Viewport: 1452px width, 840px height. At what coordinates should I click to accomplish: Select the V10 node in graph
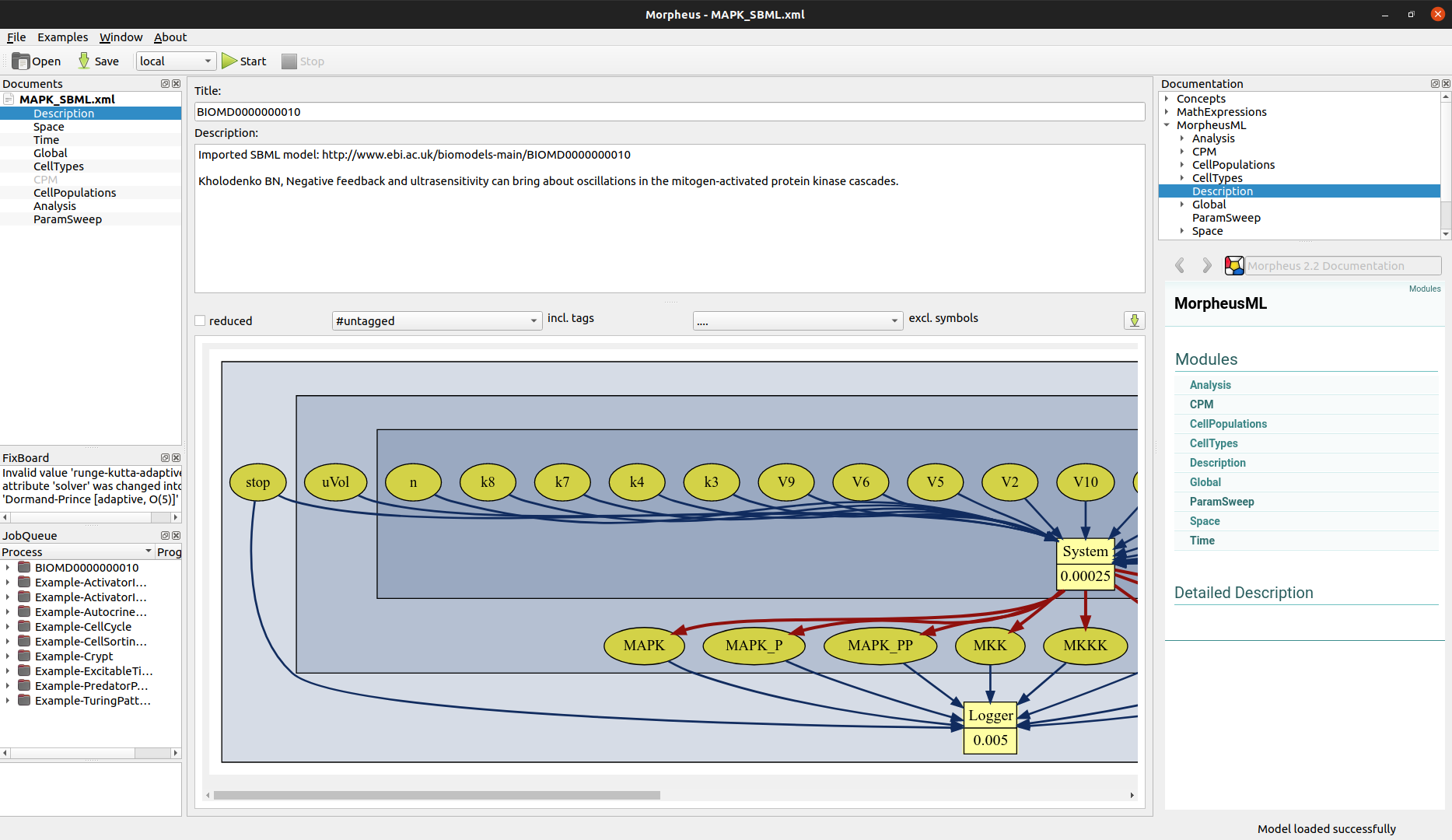[1086, 482]
